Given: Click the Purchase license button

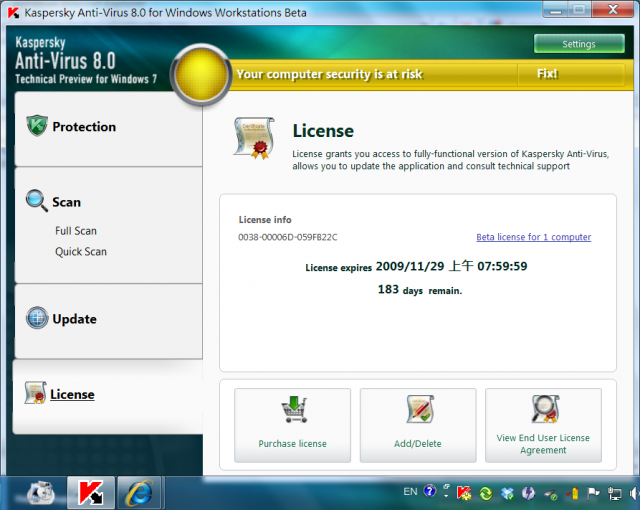Looking at the screenshot, I should [x=292, y=425].
